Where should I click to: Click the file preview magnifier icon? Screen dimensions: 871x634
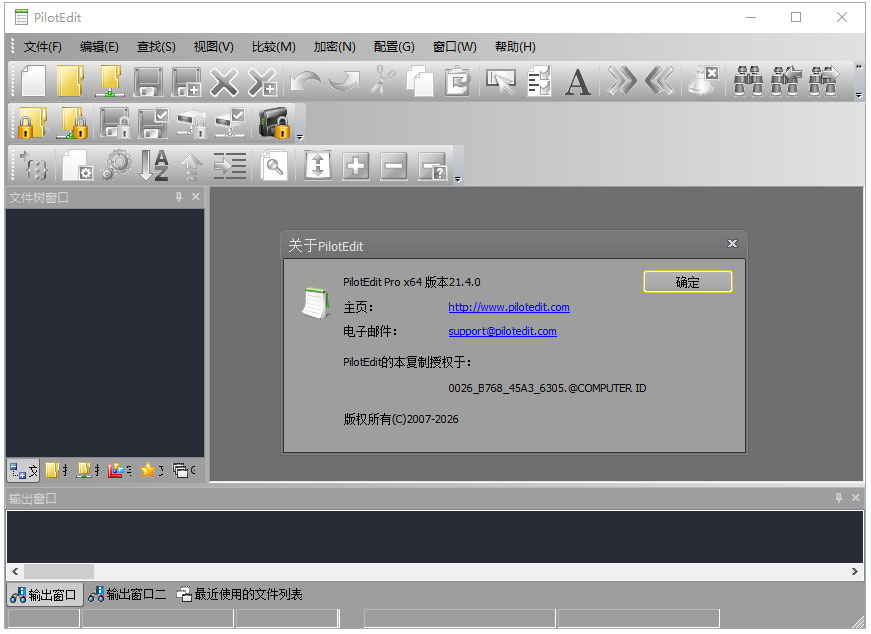tap(274, 165)
